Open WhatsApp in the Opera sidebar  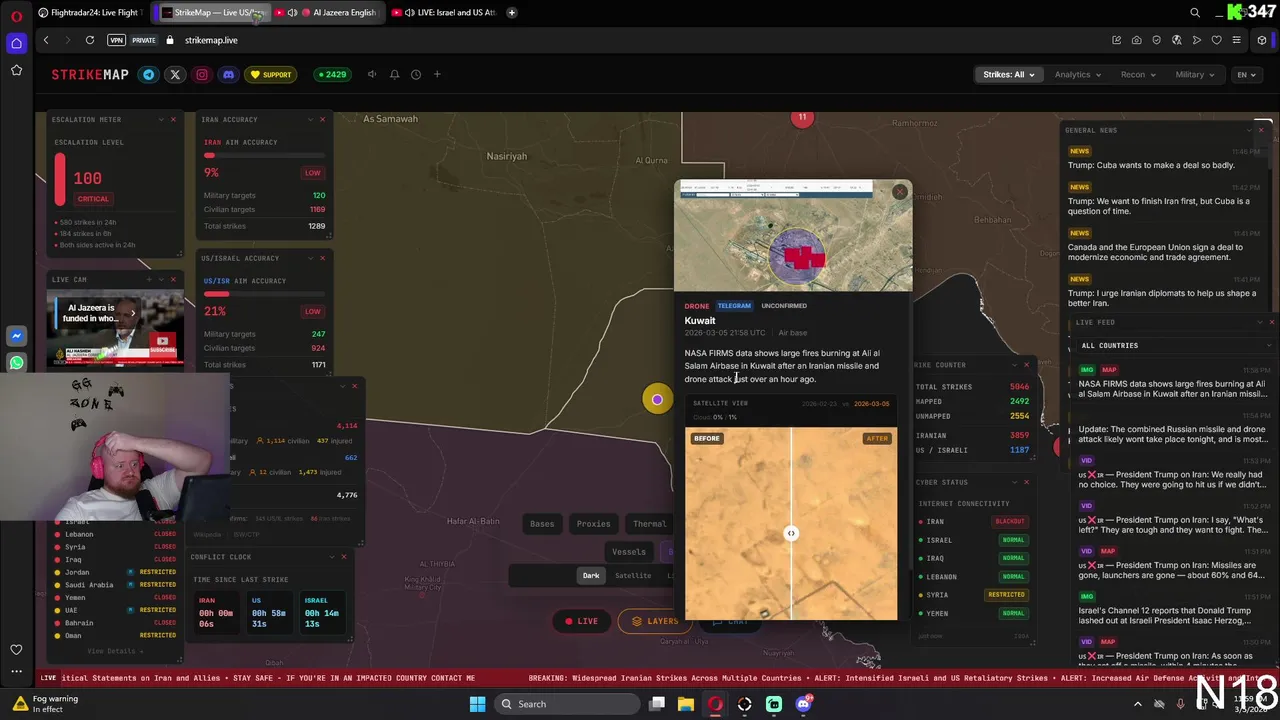tap(16, 363)
